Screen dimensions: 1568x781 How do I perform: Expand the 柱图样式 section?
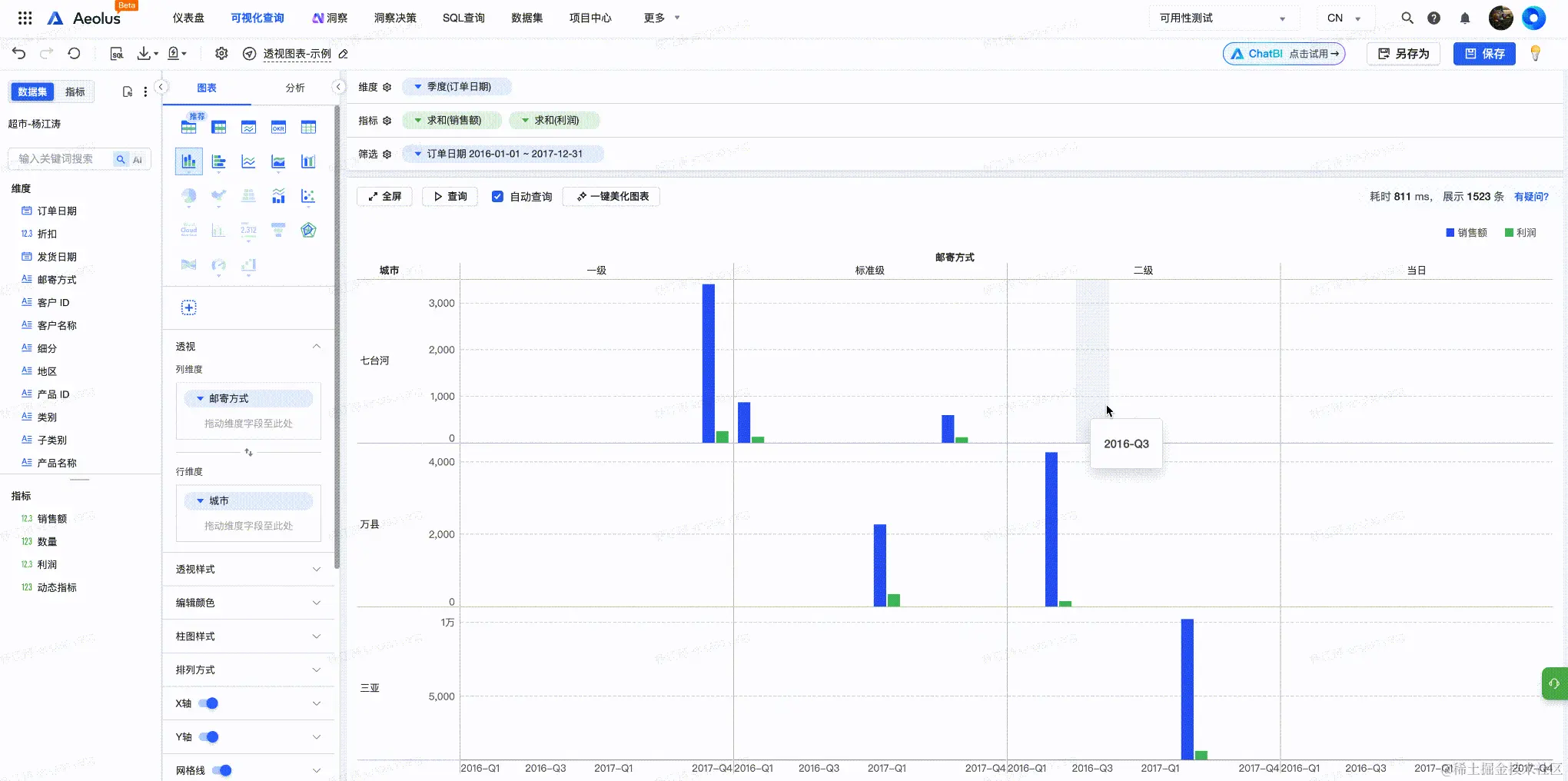(x=248, y=636)
